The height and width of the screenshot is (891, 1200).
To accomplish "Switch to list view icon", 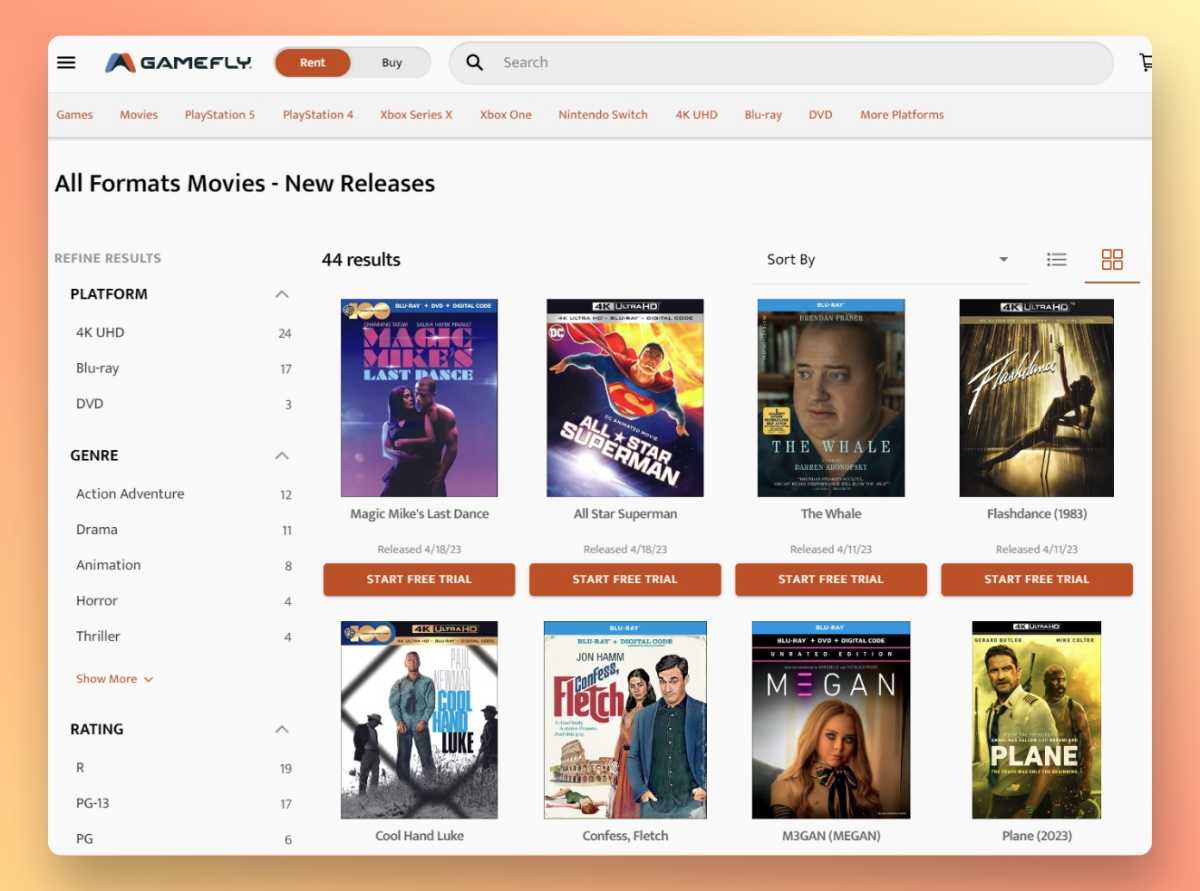I will [1056, 259].
